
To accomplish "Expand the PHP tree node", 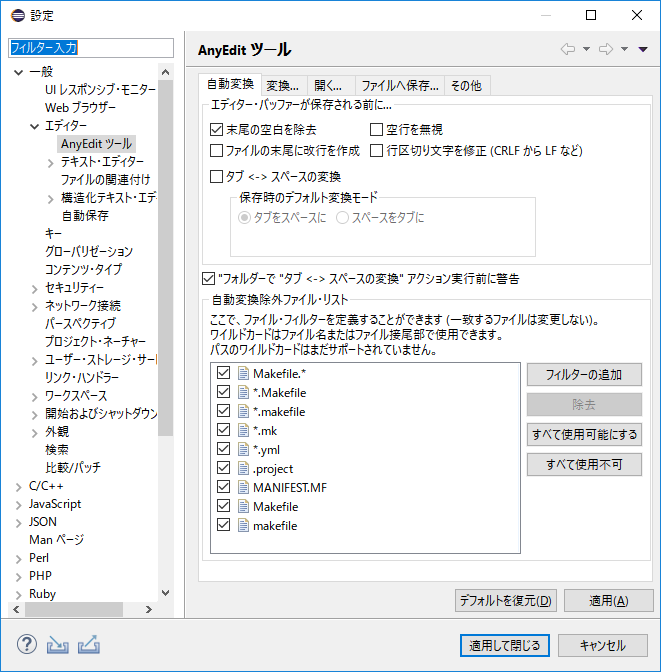I will pyautogui.click(x=18, y=577).
